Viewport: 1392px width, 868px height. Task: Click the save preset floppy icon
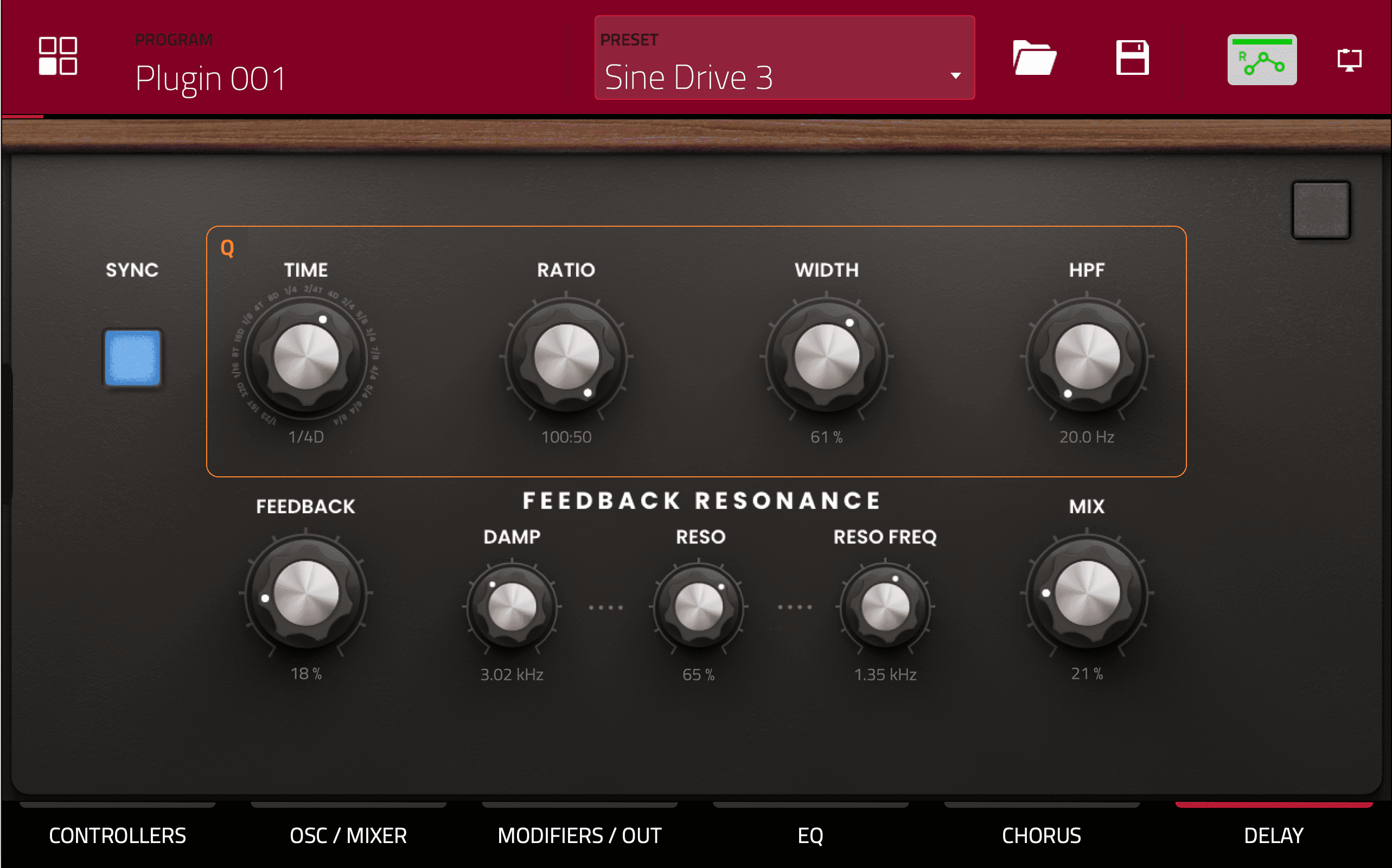point(1132,58)
